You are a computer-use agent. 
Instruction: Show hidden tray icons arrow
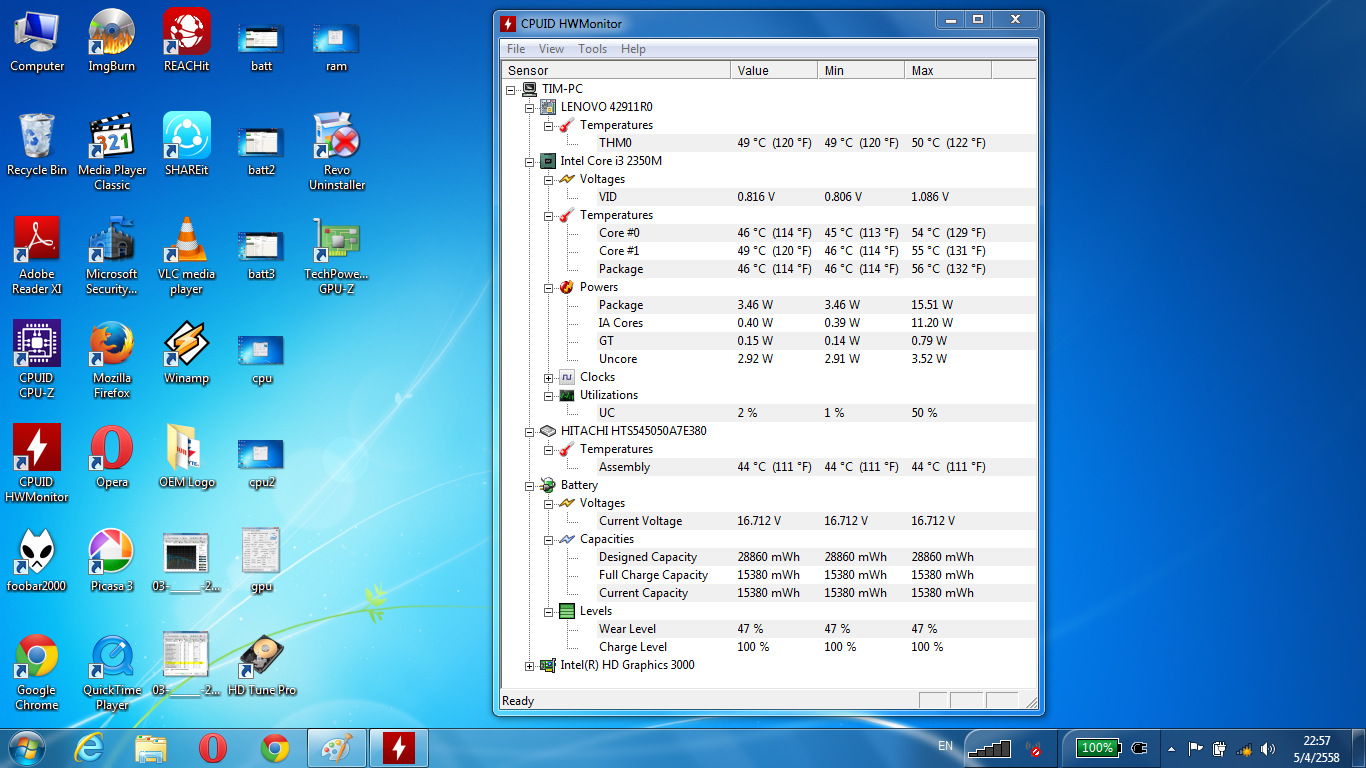[1170, 748]
